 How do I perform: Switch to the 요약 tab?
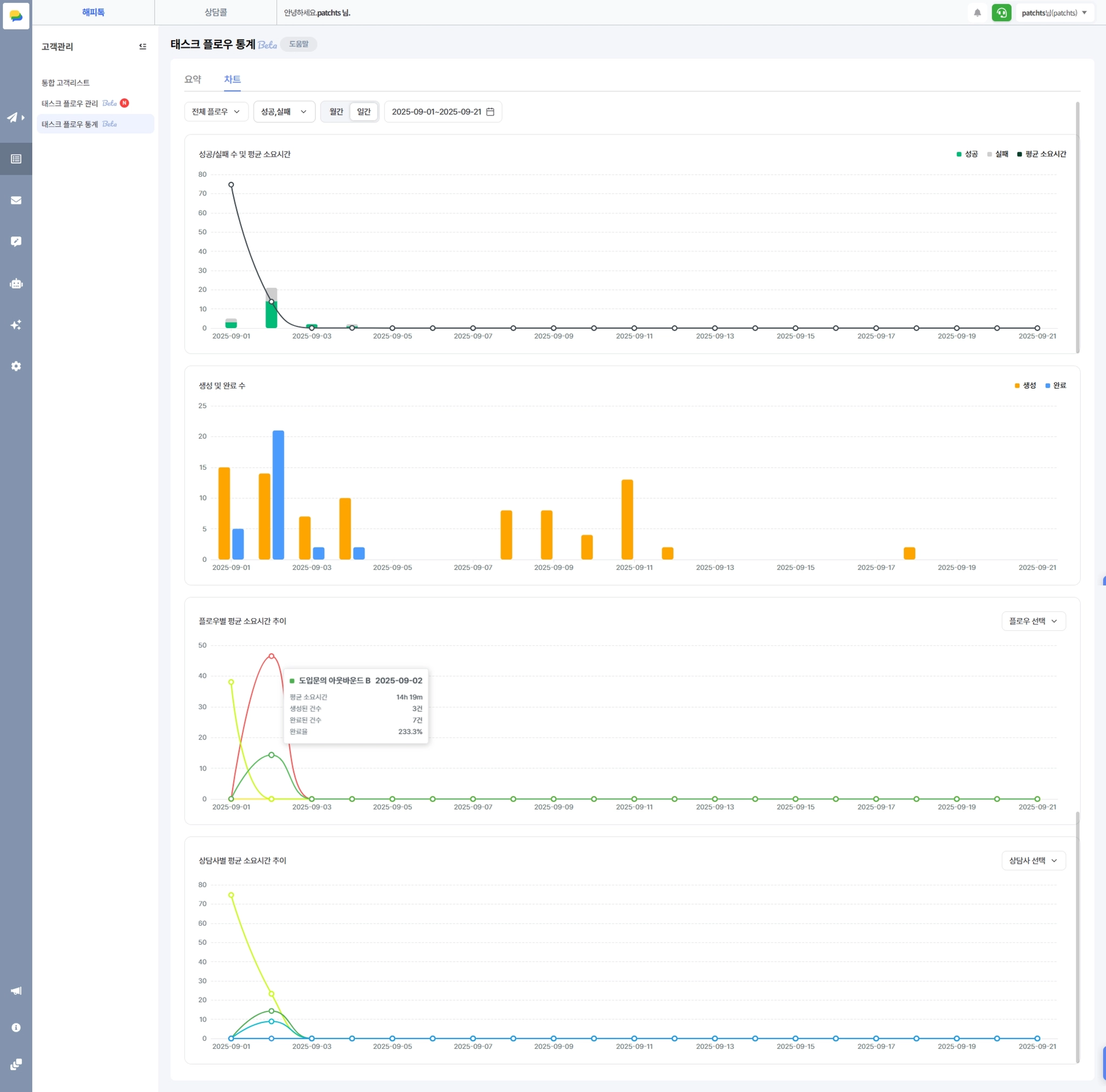[192, 79]
